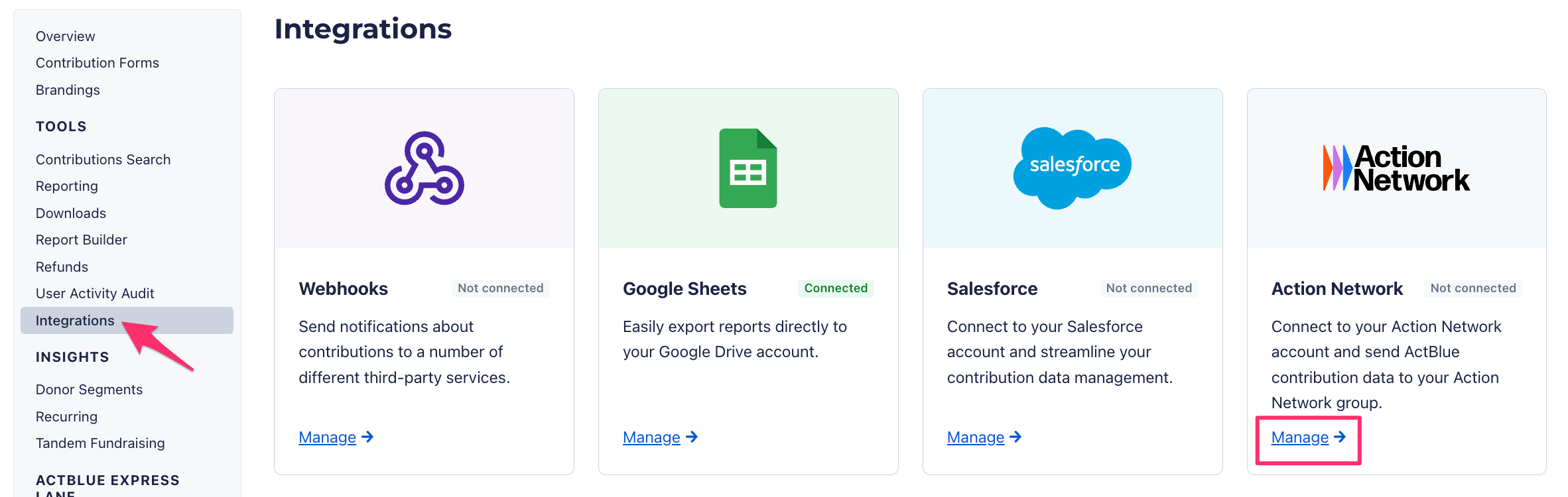
Task: Go to Overview in sidebar
Action: coord(66,36)
